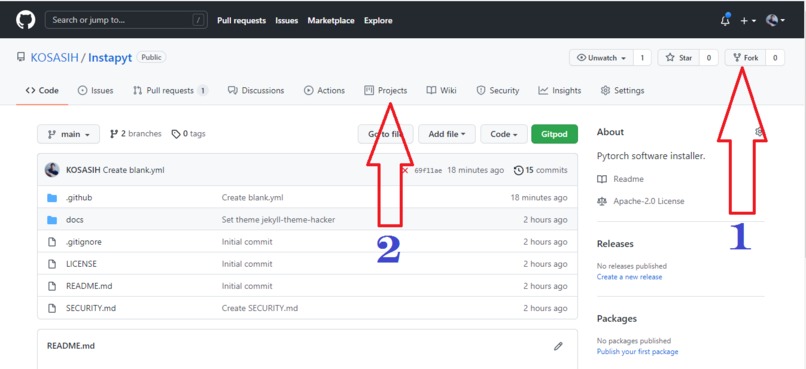Viewport: 806px width, 369px height.
Task: Open the KOSASIH commit author avatar
Action: [x=52, y=170]
